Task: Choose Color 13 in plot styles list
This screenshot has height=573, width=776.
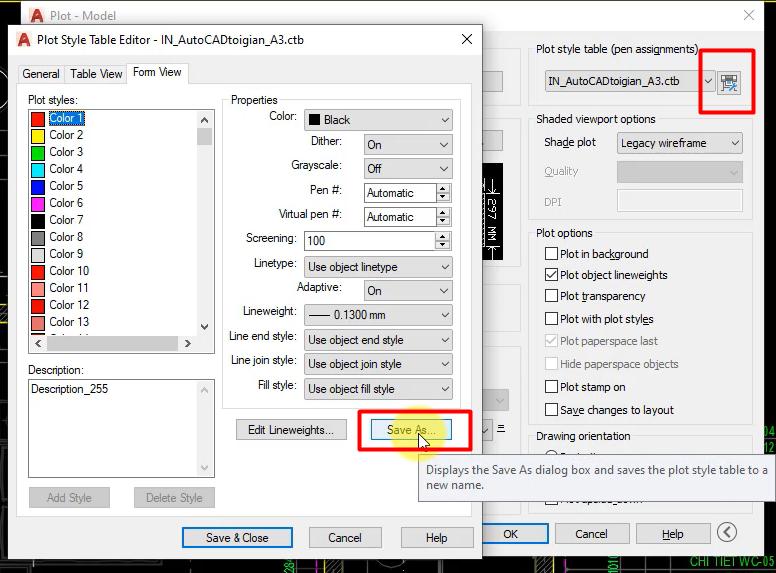Action: [69, 322]
